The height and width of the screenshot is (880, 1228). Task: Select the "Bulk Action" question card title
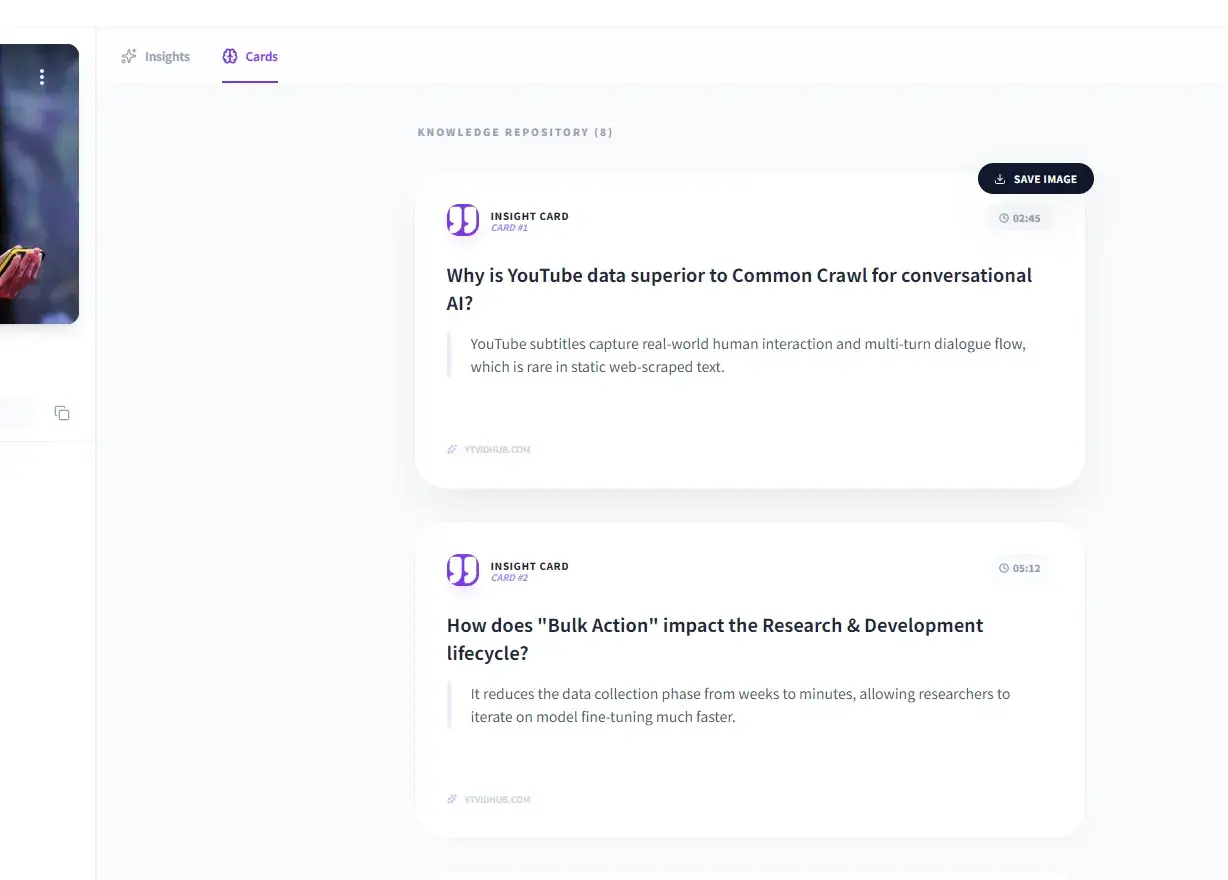714,639
